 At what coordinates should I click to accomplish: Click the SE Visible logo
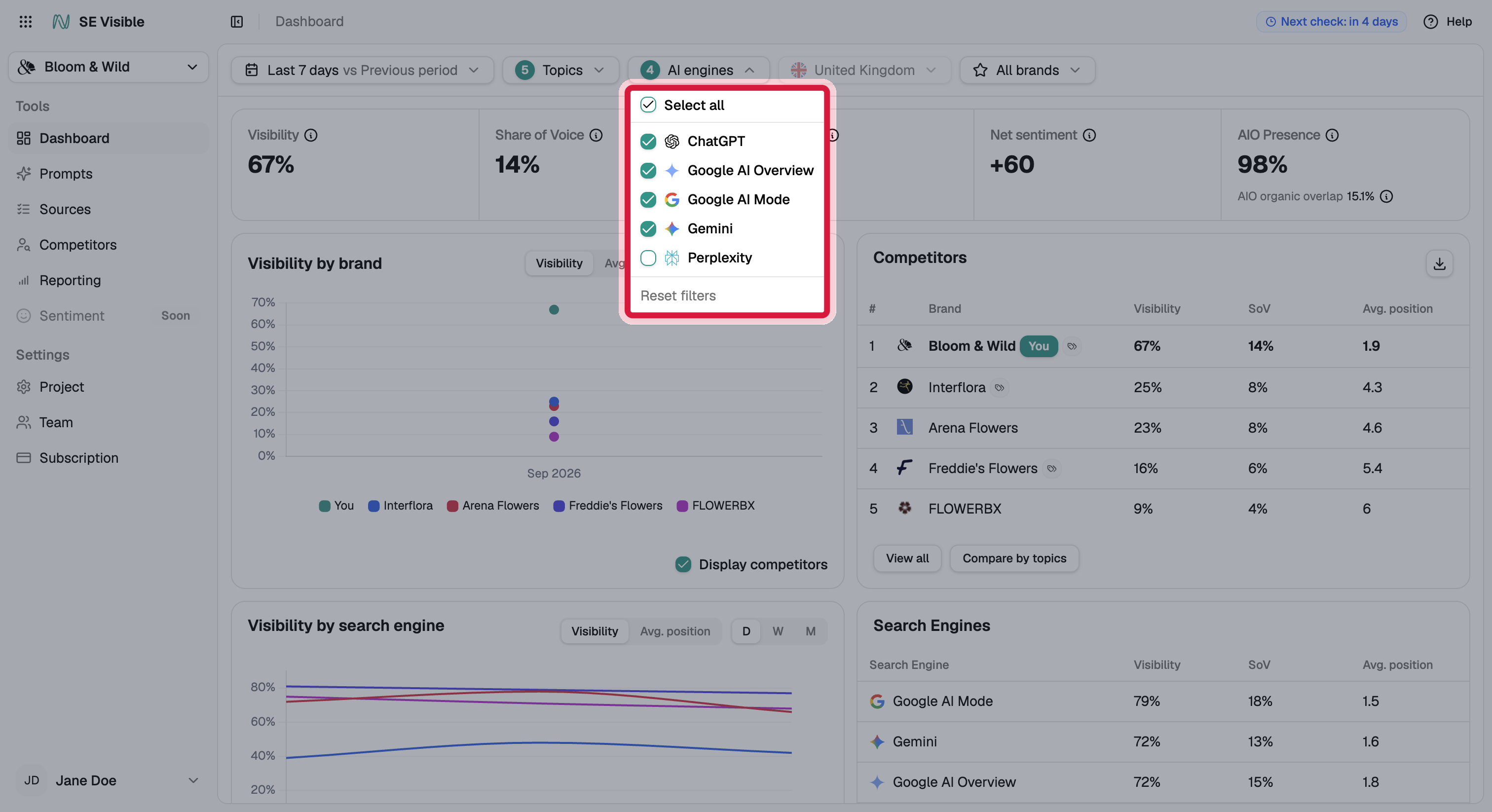point(61,22)
